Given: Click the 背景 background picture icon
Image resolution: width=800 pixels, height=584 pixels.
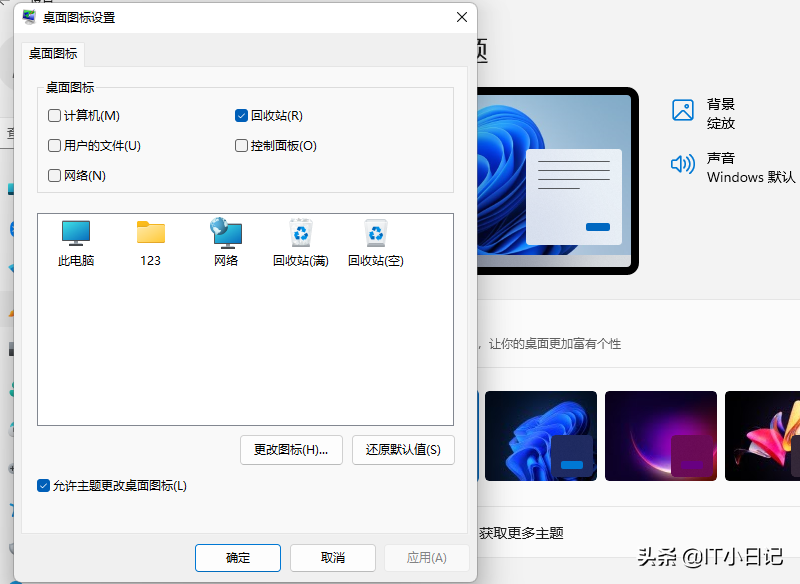Looking at the screenshot, I should [683, 110].
